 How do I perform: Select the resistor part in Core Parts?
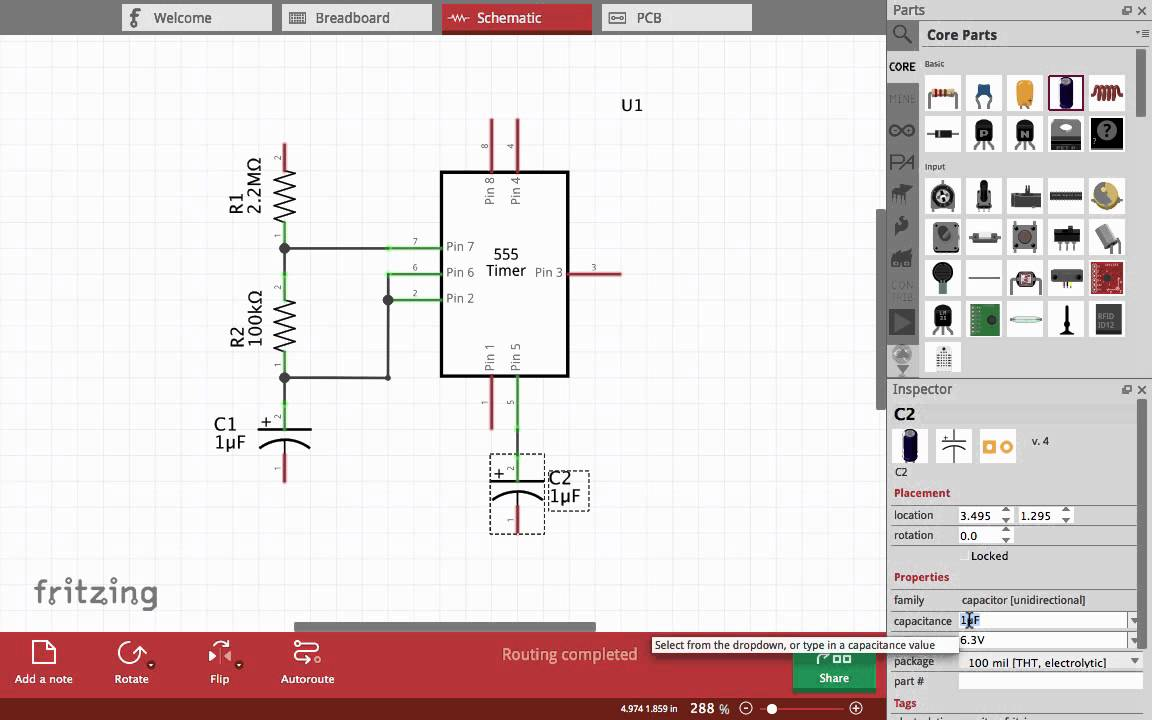pos(943,93)
